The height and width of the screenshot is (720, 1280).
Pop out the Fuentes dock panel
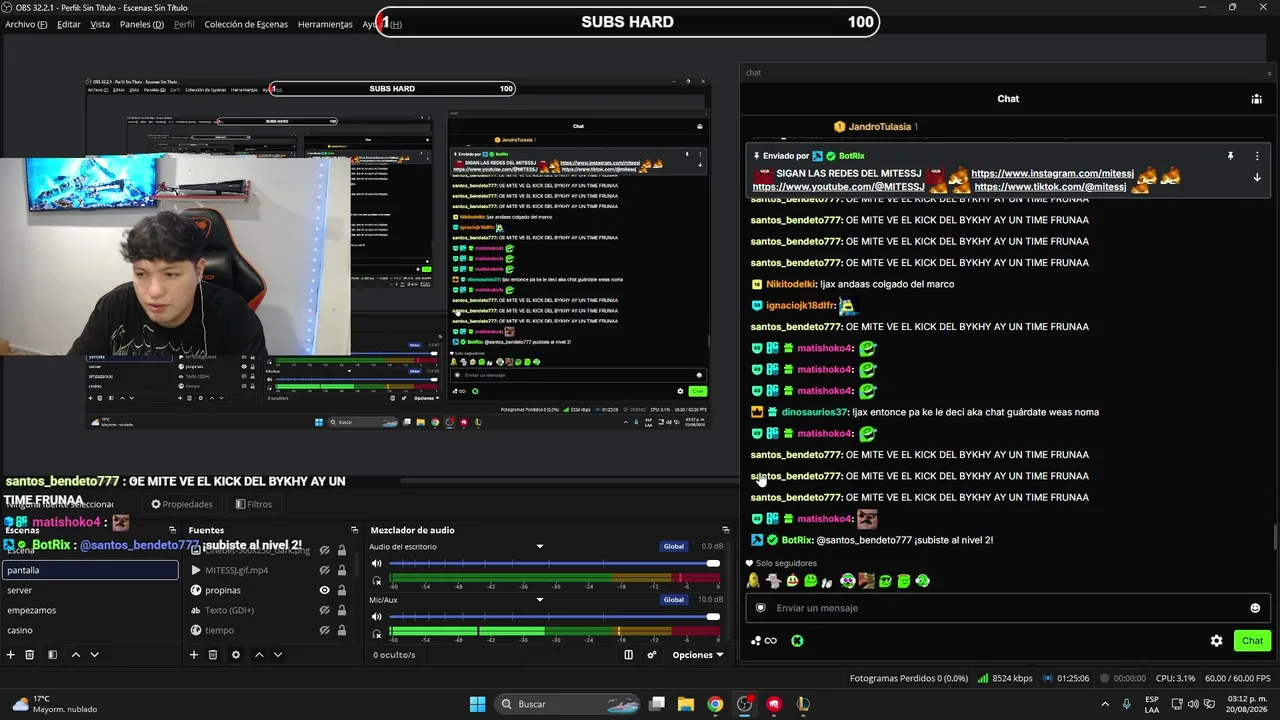(x=354, y=530)
